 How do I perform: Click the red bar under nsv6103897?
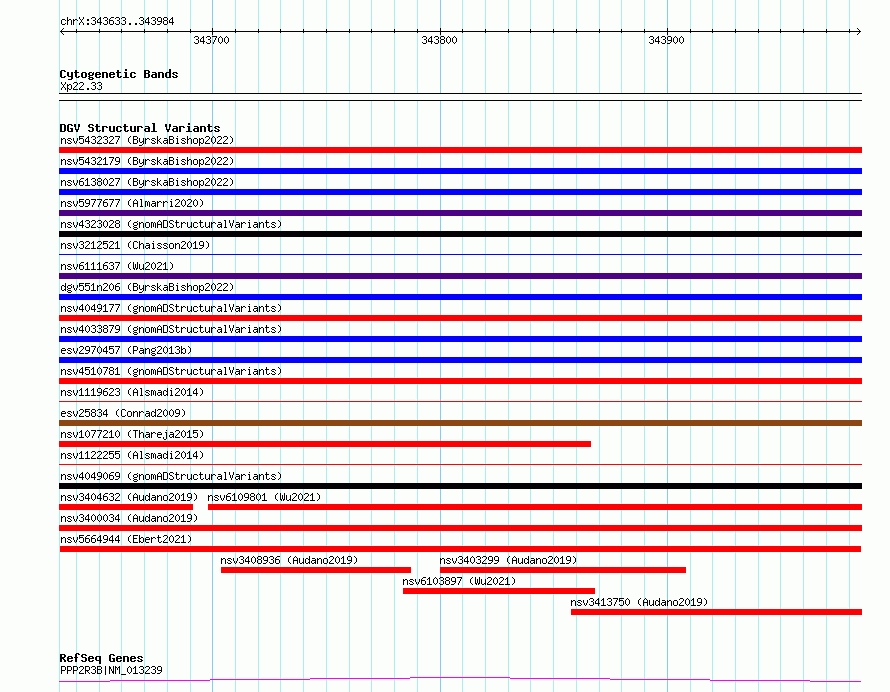[x=499, y=591]
